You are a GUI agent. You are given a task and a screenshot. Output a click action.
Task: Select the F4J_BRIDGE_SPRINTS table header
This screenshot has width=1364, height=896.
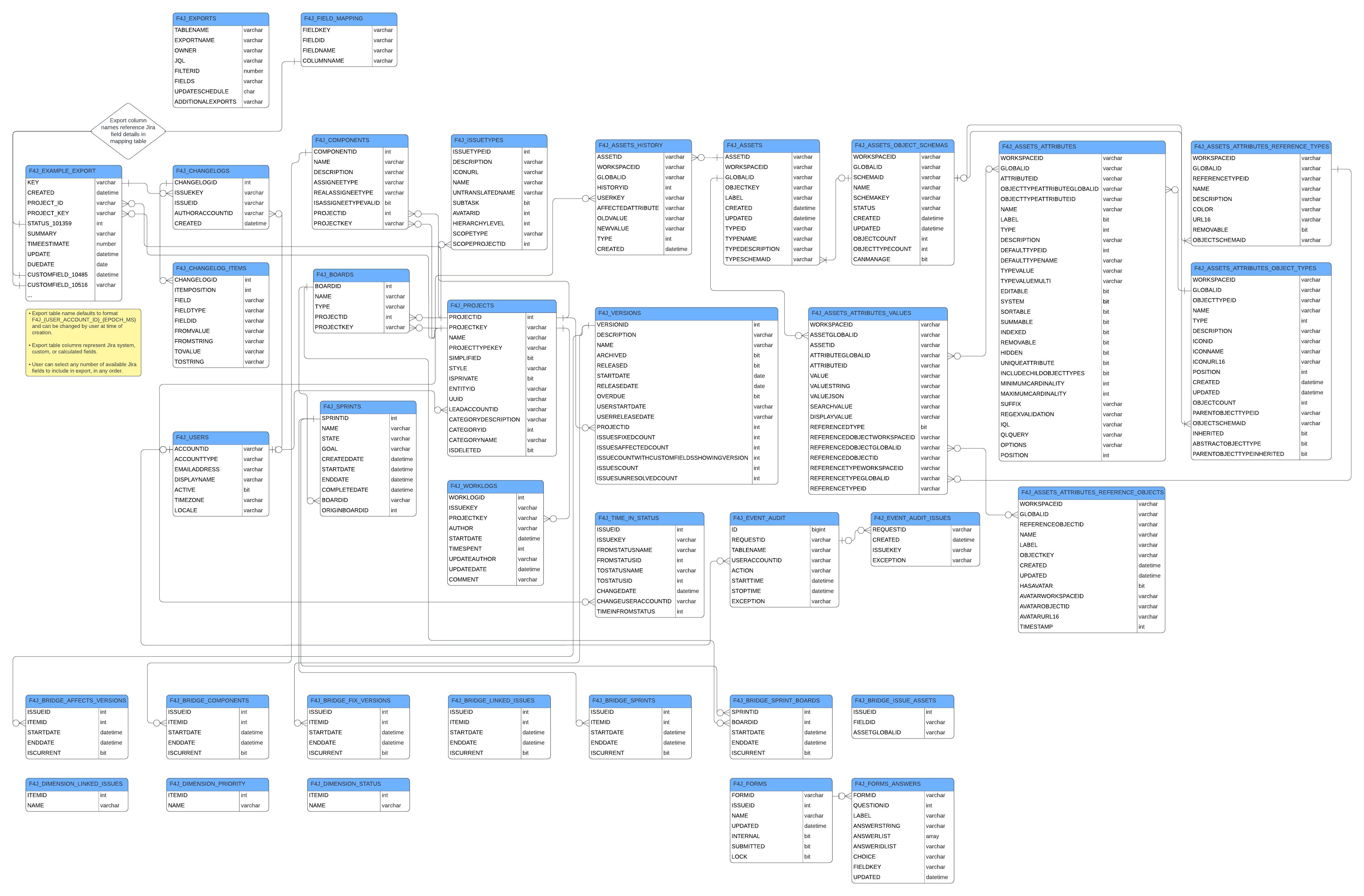coord(640,701)
